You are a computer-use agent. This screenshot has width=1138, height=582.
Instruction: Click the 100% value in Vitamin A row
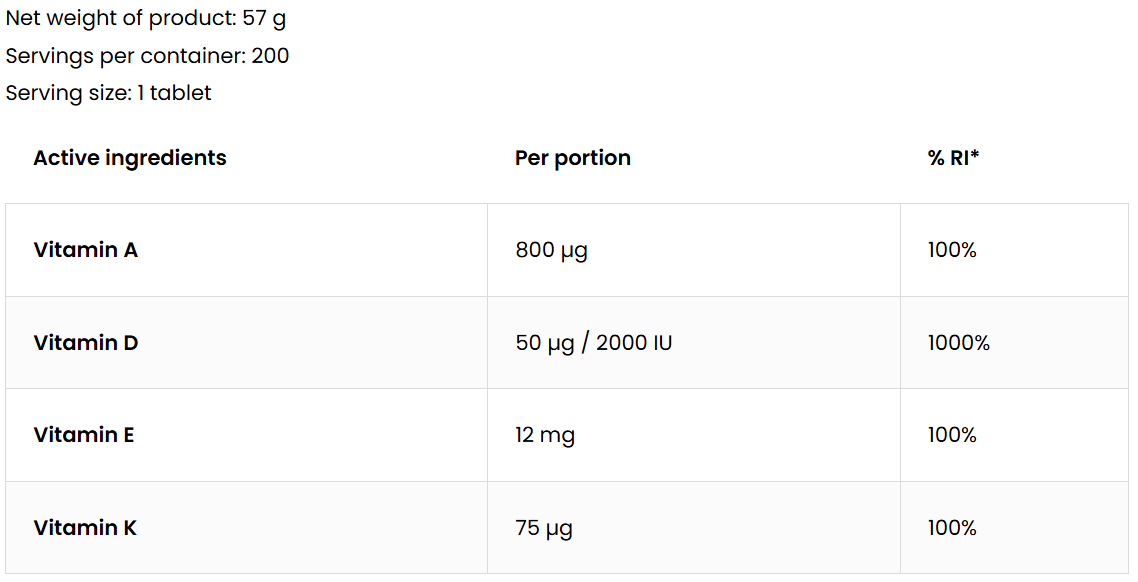pyautogui.click(x=952, y=250)
